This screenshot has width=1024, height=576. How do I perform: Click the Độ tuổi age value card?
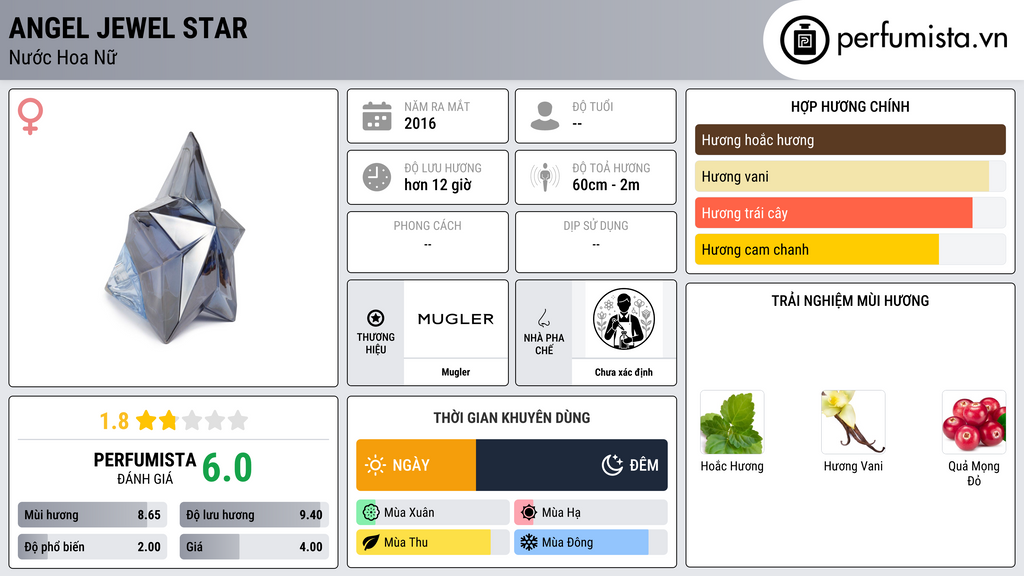596,116
